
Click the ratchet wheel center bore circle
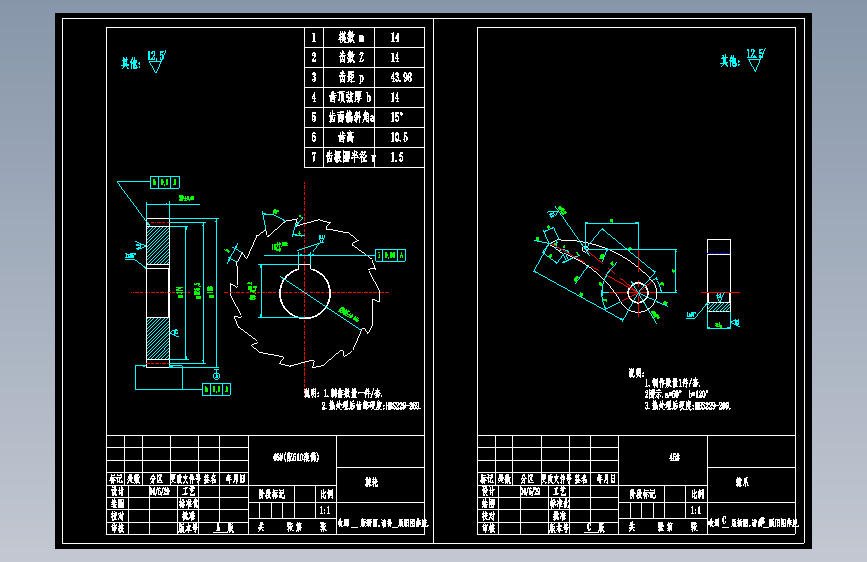[x=305, y=293]
